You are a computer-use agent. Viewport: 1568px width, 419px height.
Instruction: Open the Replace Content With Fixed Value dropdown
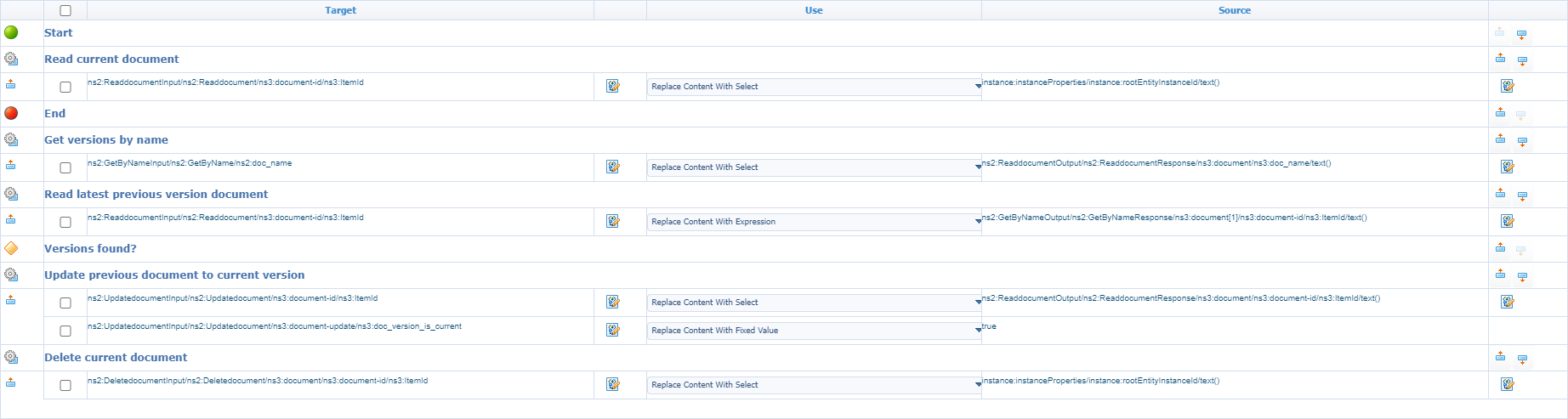point(814,331)
